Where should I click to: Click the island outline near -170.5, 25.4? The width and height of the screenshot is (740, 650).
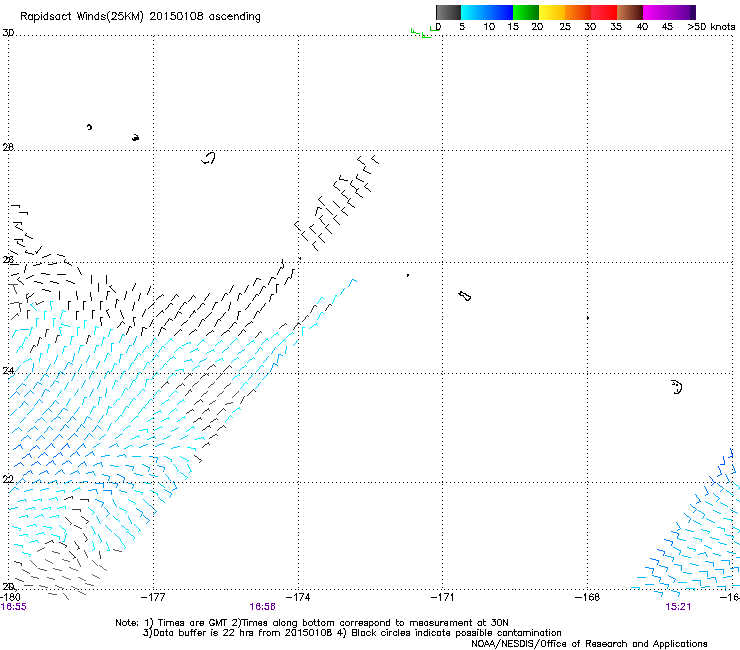[x=465, y=296]
